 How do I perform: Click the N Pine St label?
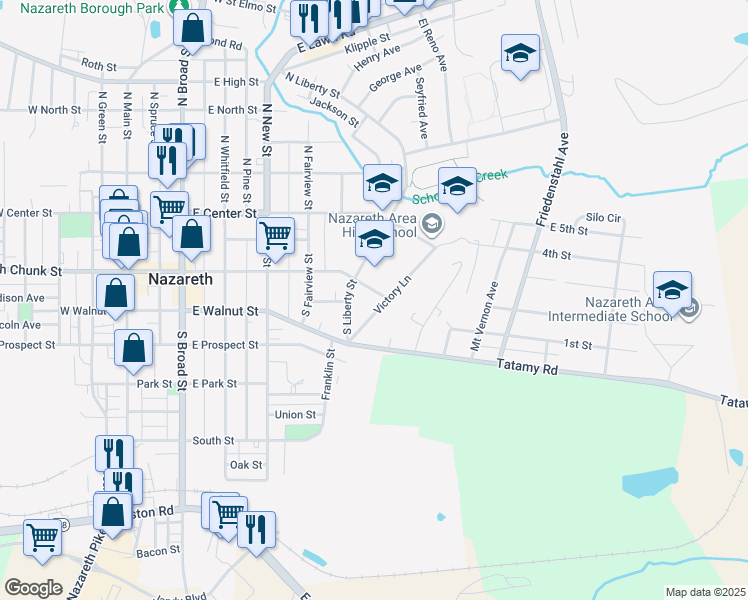click(246, 180)
